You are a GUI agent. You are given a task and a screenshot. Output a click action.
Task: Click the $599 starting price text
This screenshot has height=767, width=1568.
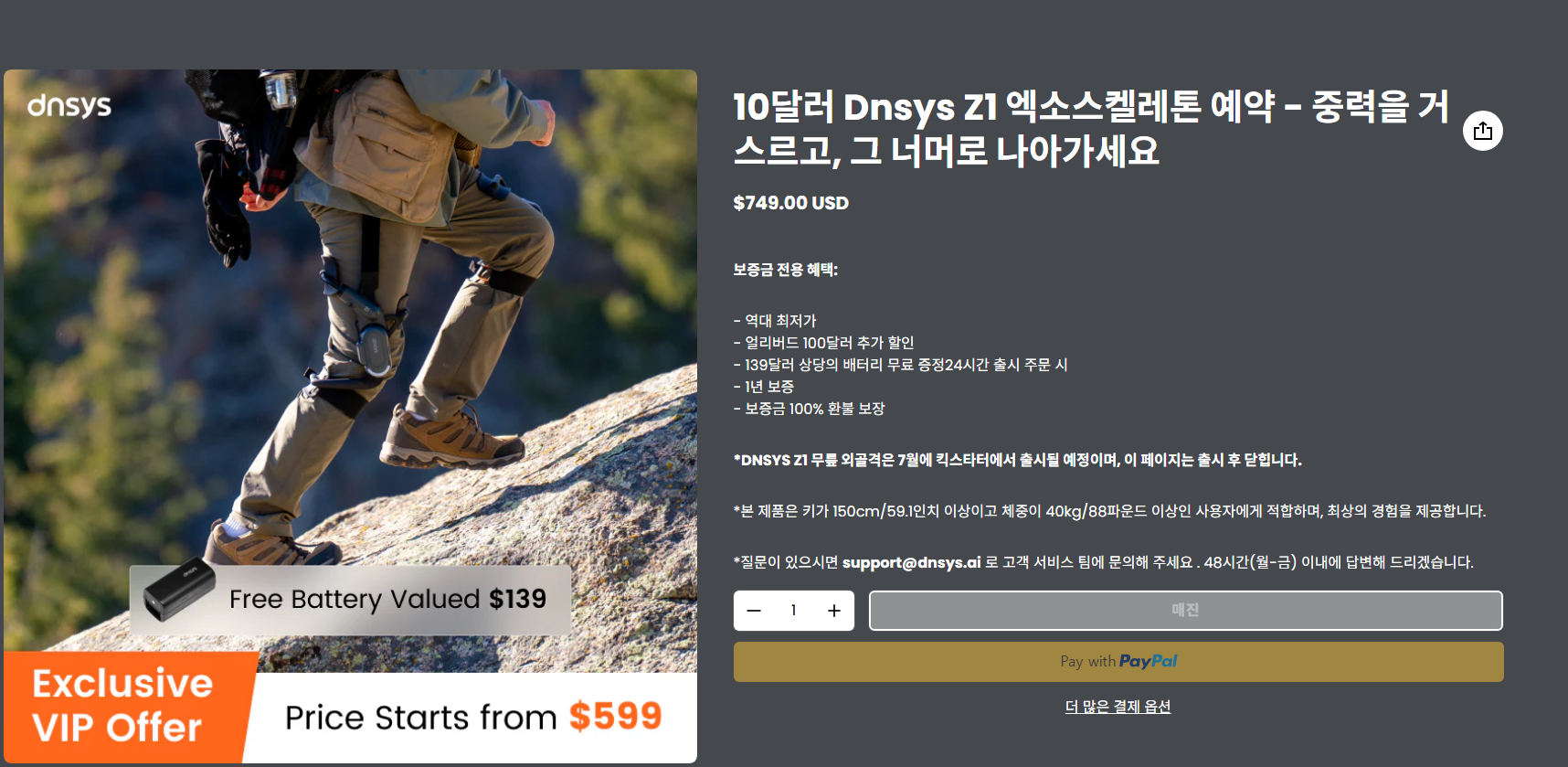pos(615,716)
